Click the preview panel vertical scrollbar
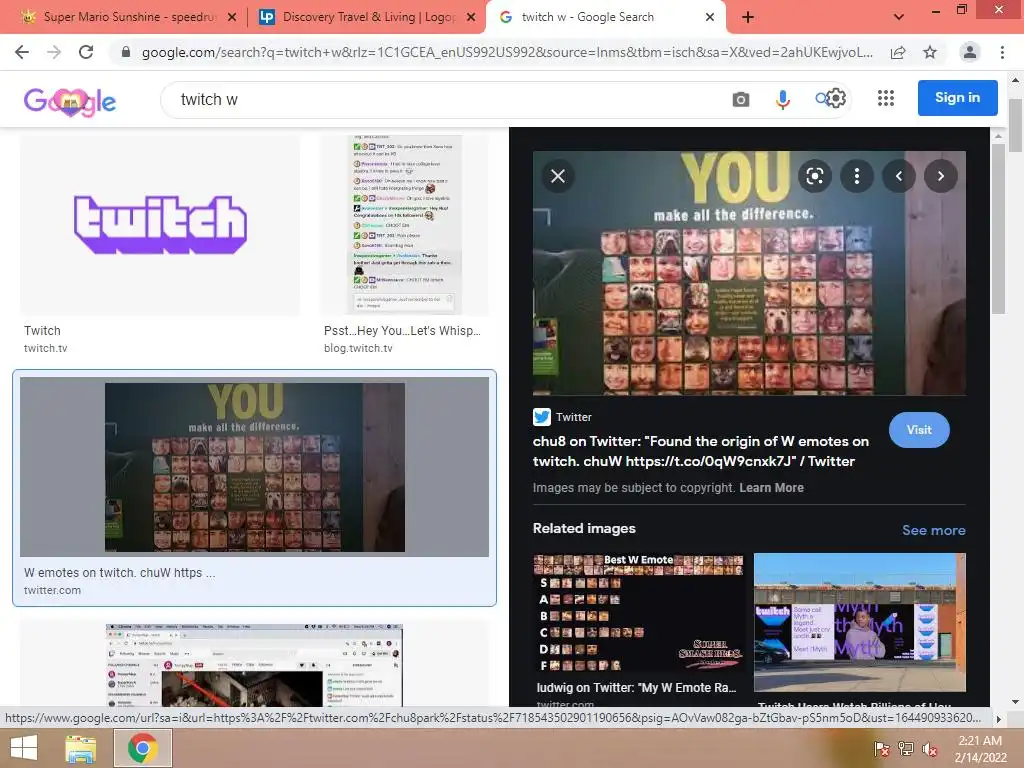 tap(998, 229)
